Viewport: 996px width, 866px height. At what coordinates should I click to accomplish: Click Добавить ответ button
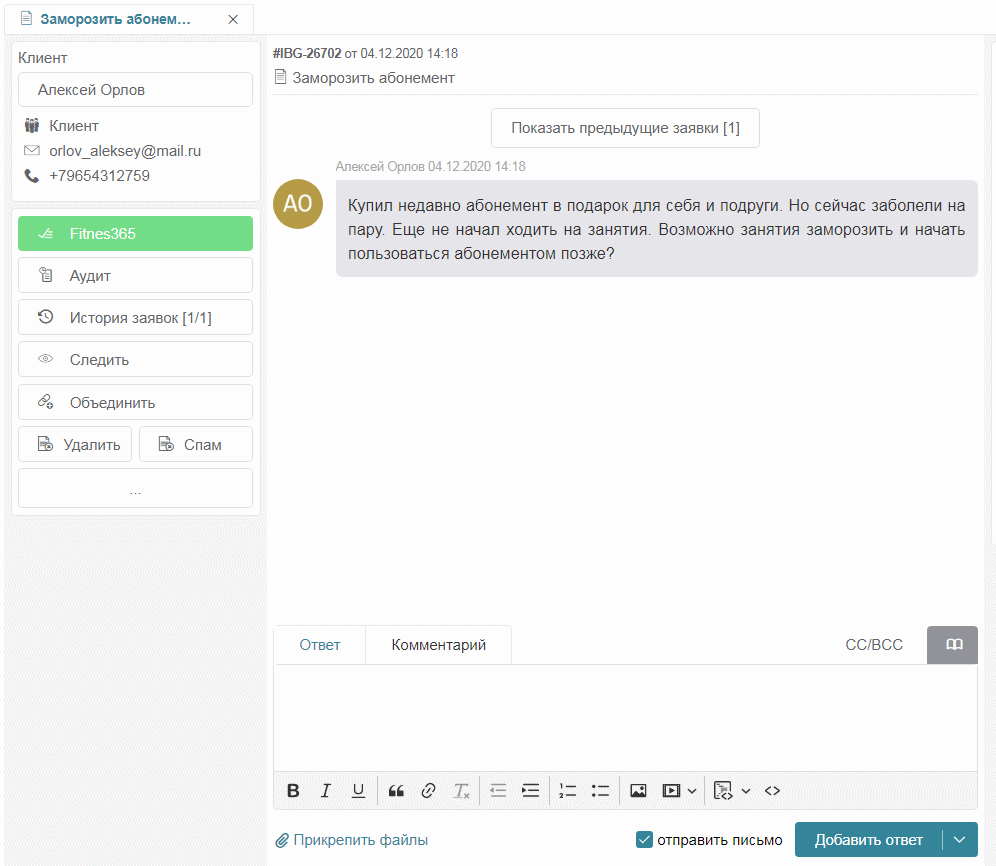pyautogui.click(x=868, y=839)
